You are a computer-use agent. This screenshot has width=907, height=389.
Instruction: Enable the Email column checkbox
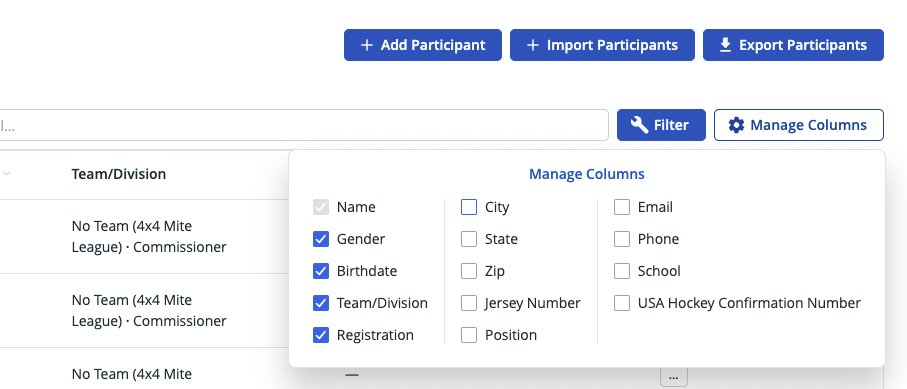tap(622, 207)
